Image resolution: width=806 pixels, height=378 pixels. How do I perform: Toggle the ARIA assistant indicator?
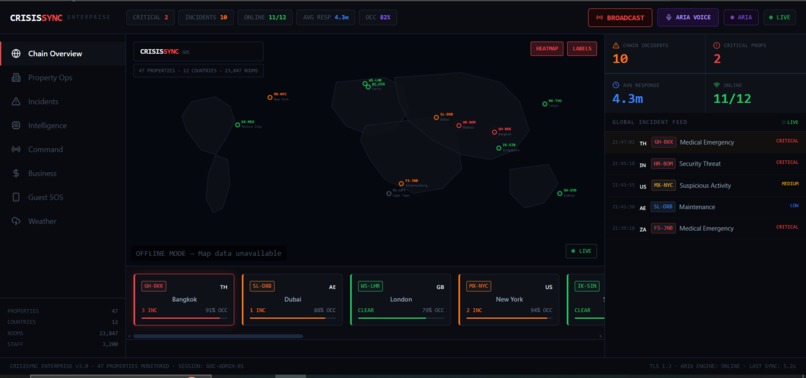pyautogui.click(x=741, y=17)
